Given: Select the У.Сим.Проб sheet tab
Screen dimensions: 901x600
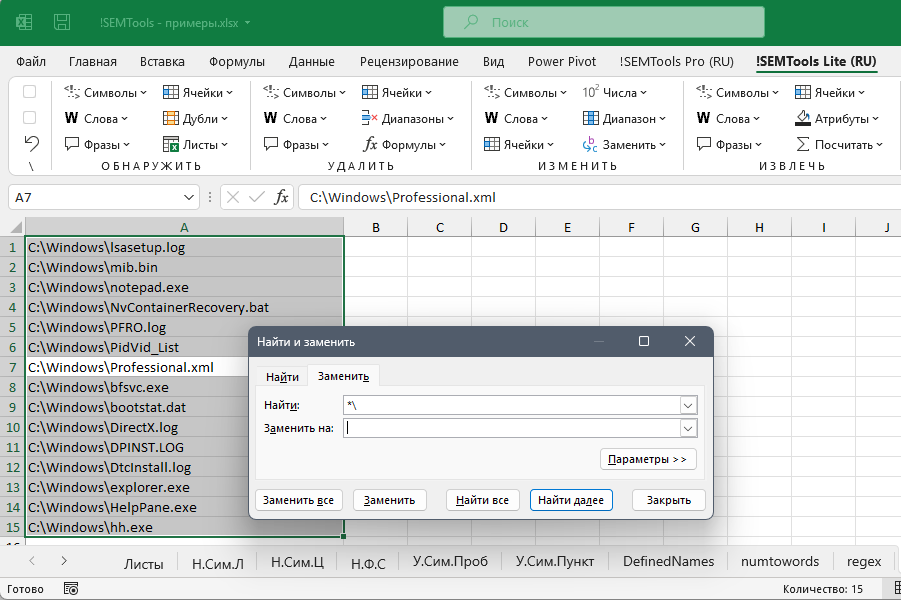Looking at the screenshot, I should click(450, 561).
